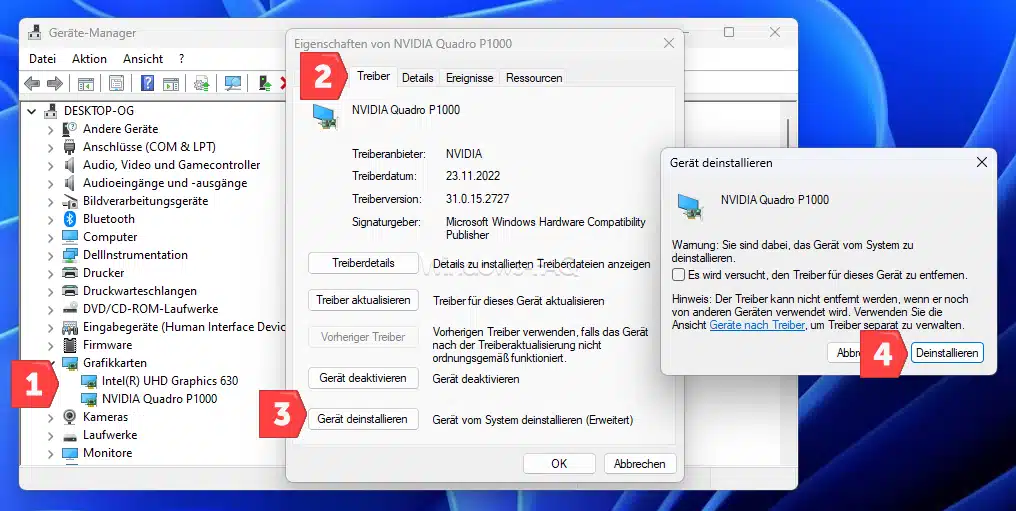Select NVIDIA Quadro P1000 in device tree
Screen dimensions: 1016x511
click(x=159, y=399)
